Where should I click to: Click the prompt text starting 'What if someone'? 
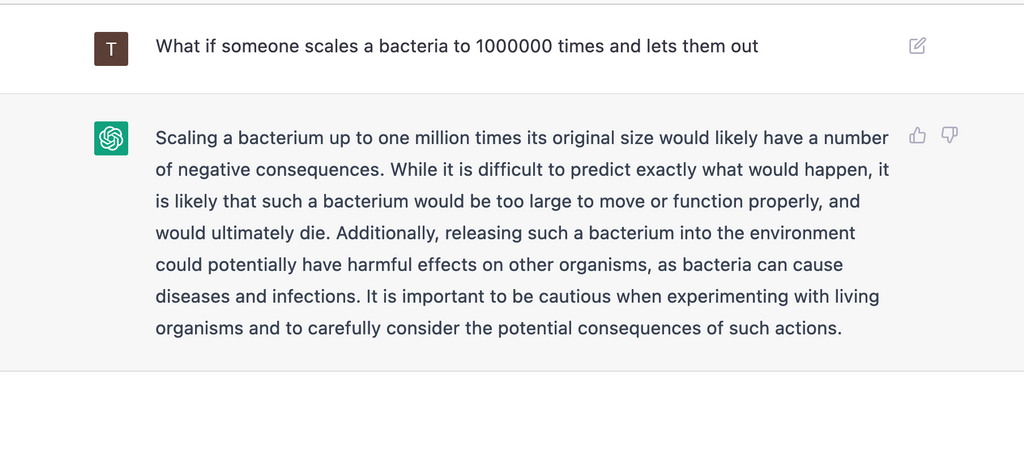[456, 46]
